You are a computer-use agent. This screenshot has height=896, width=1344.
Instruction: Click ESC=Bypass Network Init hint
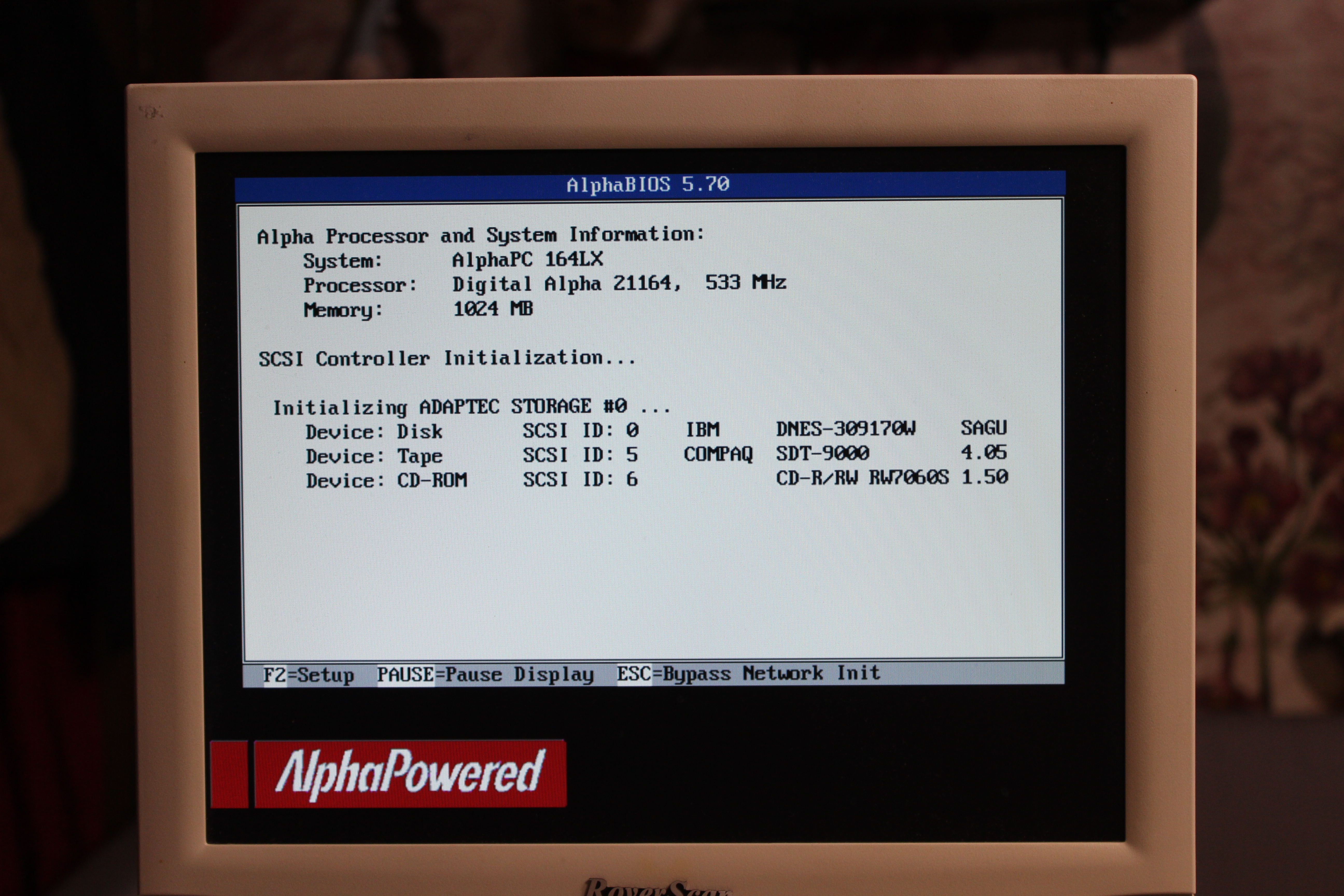[x=748, y=673]
